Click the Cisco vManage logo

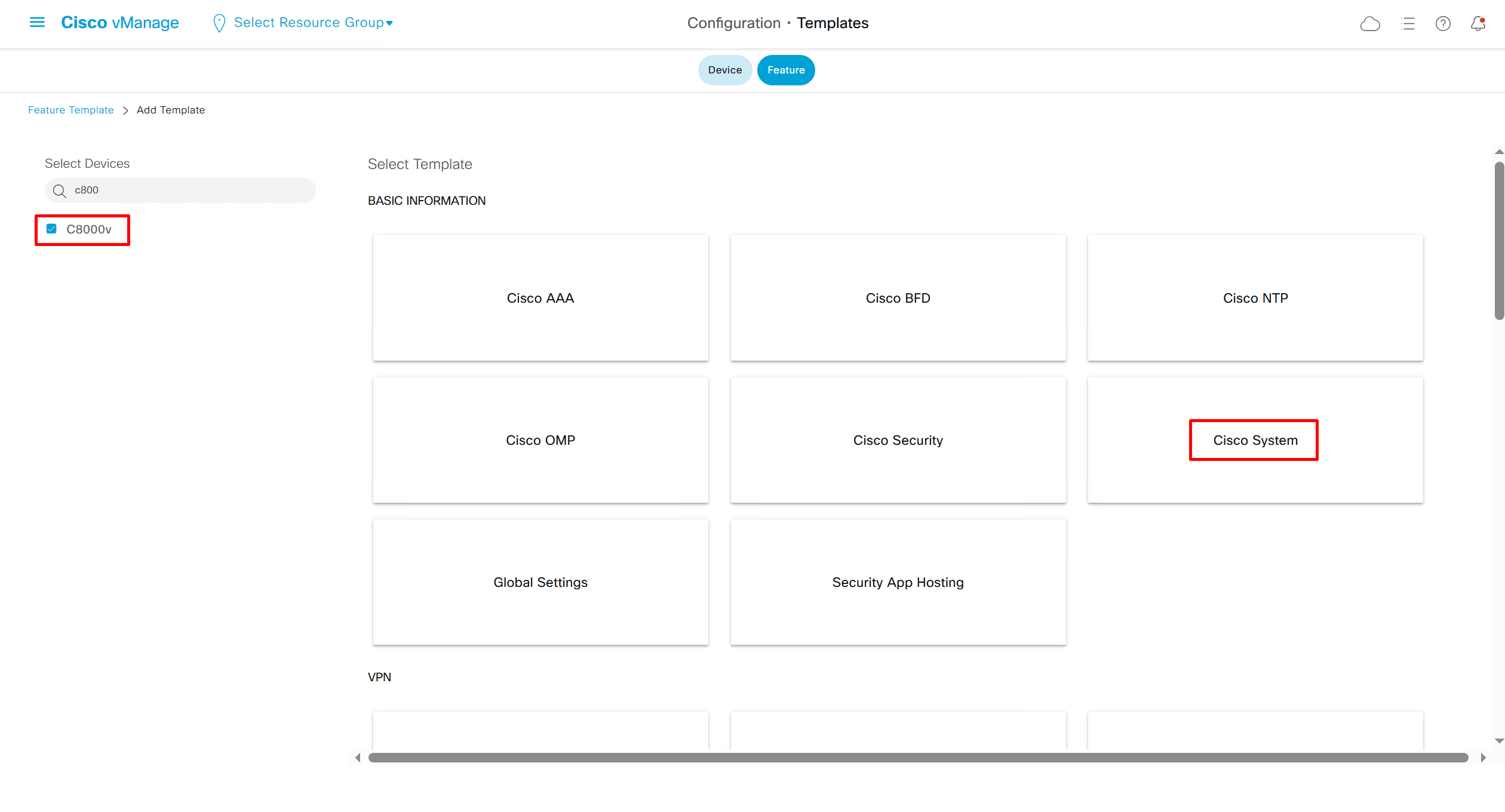click(120, 23)
